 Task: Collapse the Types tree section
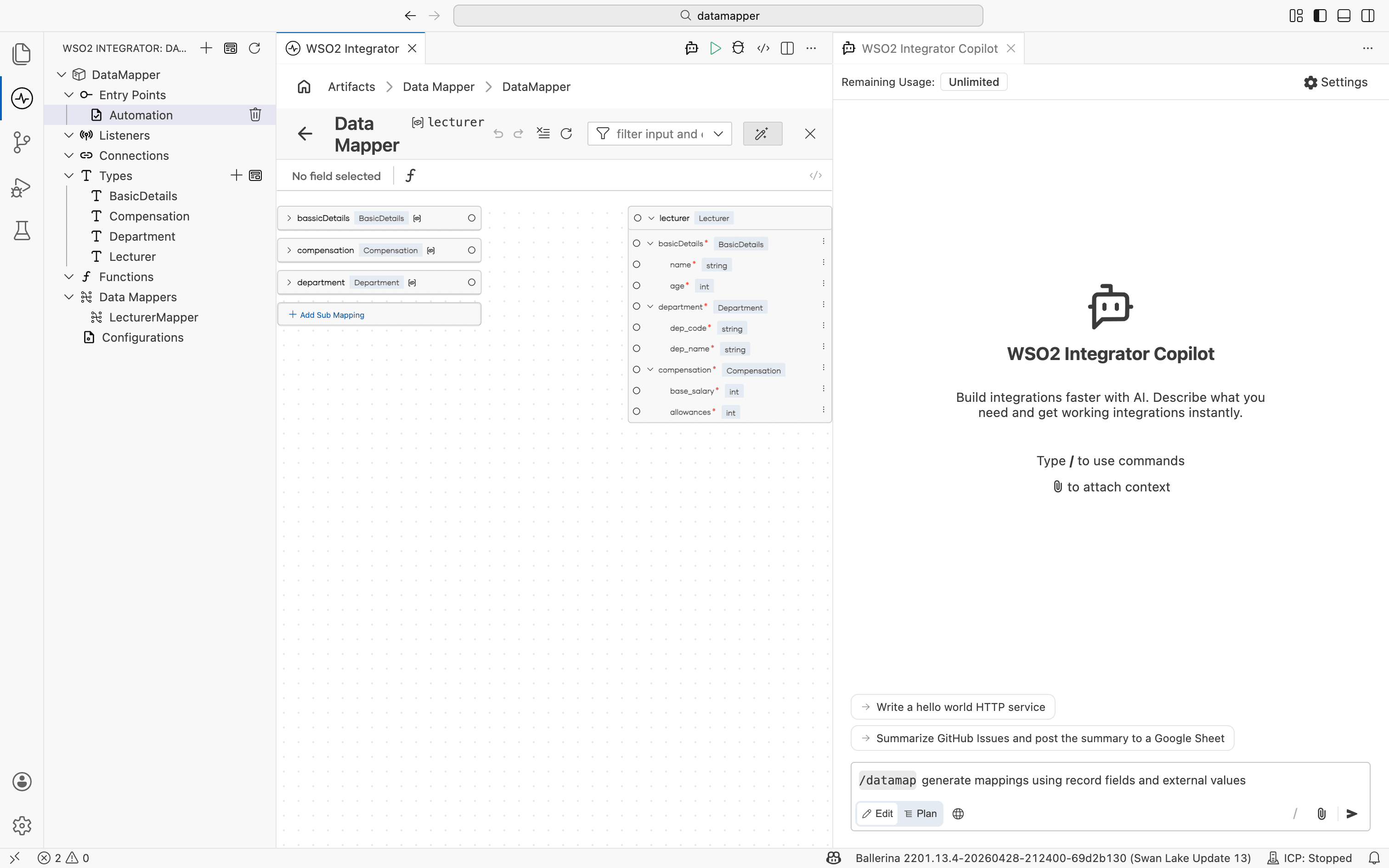69,175
